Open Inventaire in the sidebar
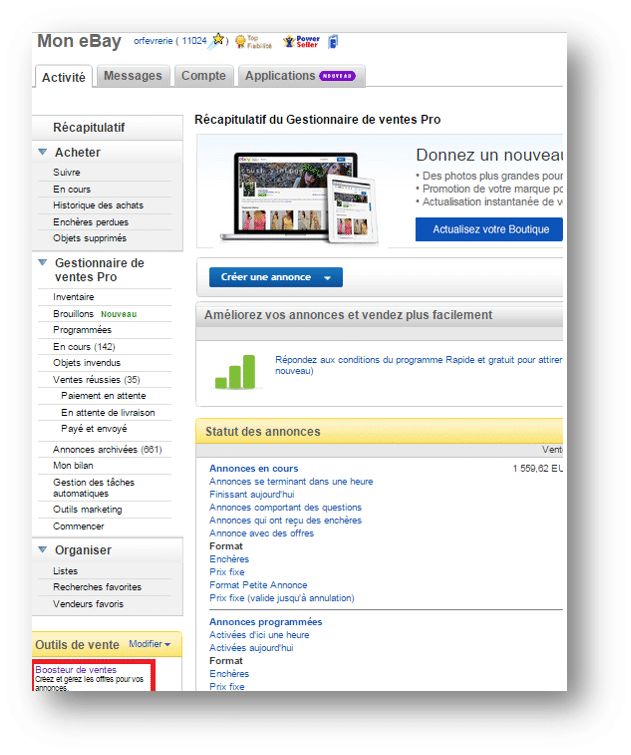Image resolution: width=631 pixels, height=755 pixels. 74,297
